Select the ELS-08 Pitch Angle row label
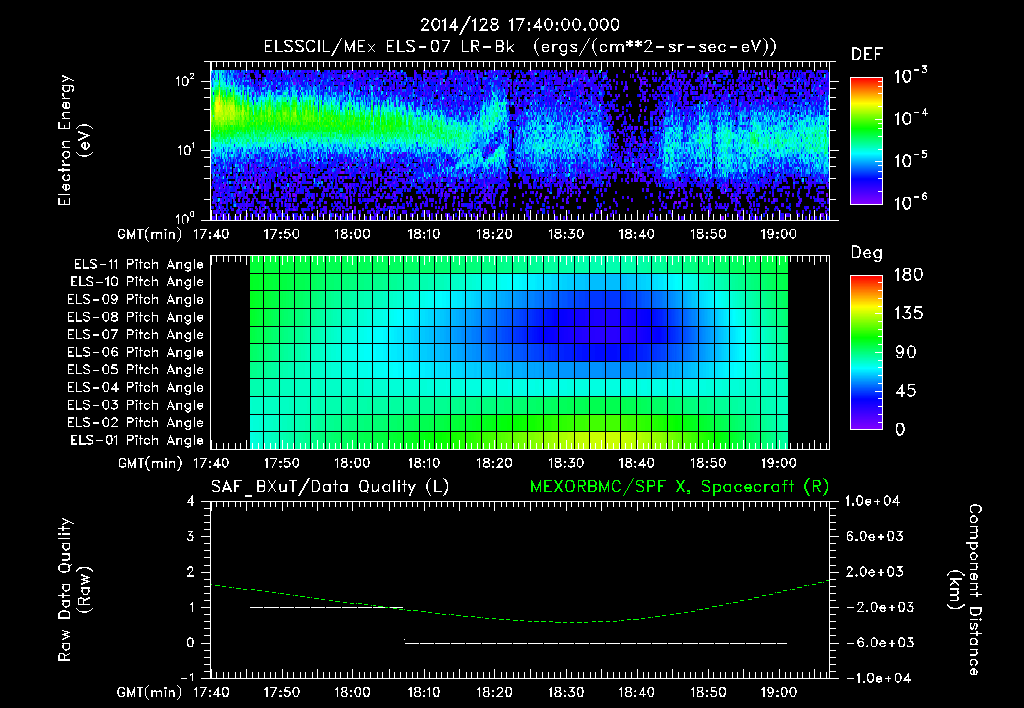This screenshot has width=1024, height=708. pyautogui.click(x=136, y=317)
